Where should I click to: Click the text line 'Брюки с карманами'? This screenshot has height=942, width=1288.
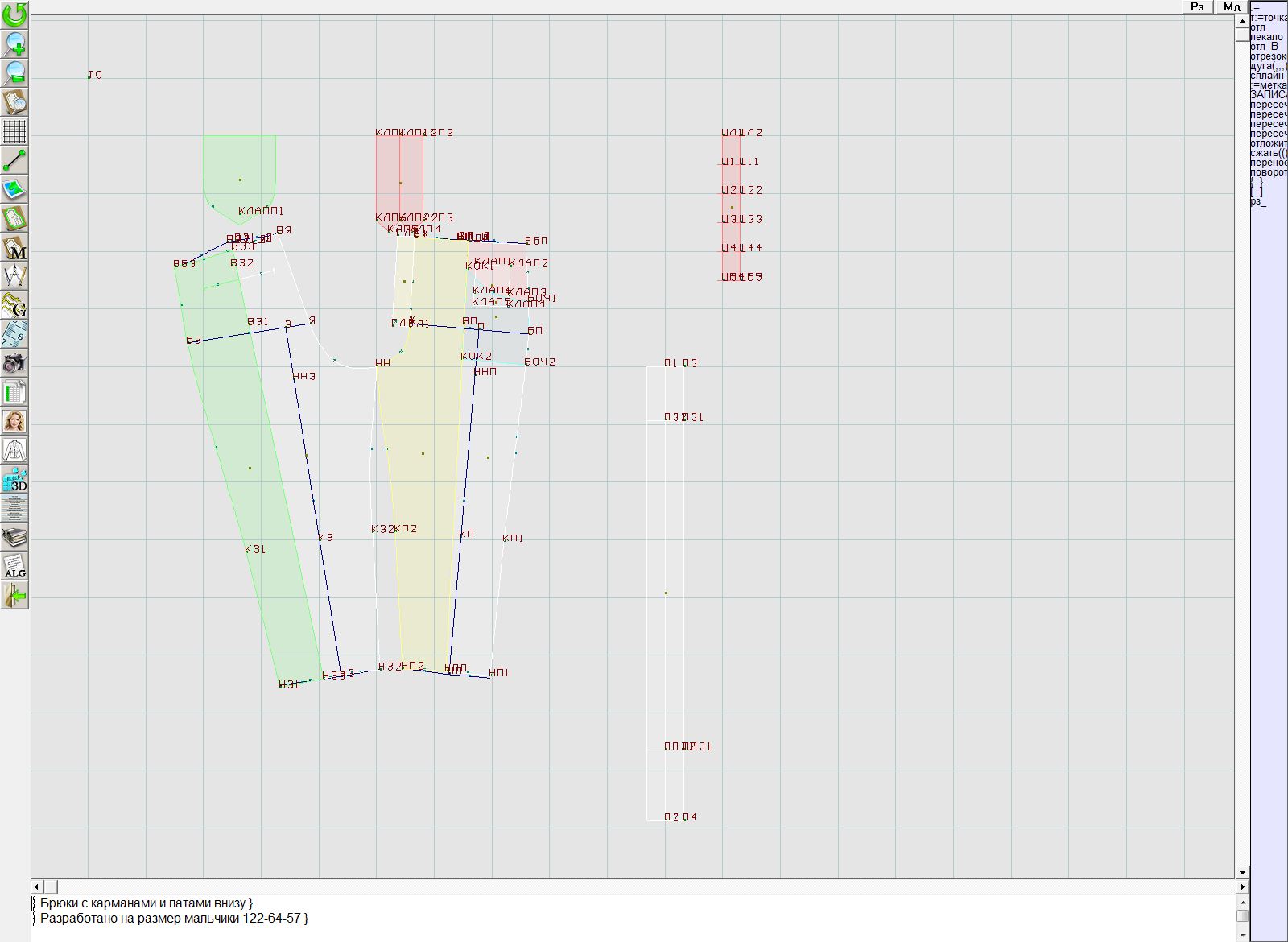(145, 903)
